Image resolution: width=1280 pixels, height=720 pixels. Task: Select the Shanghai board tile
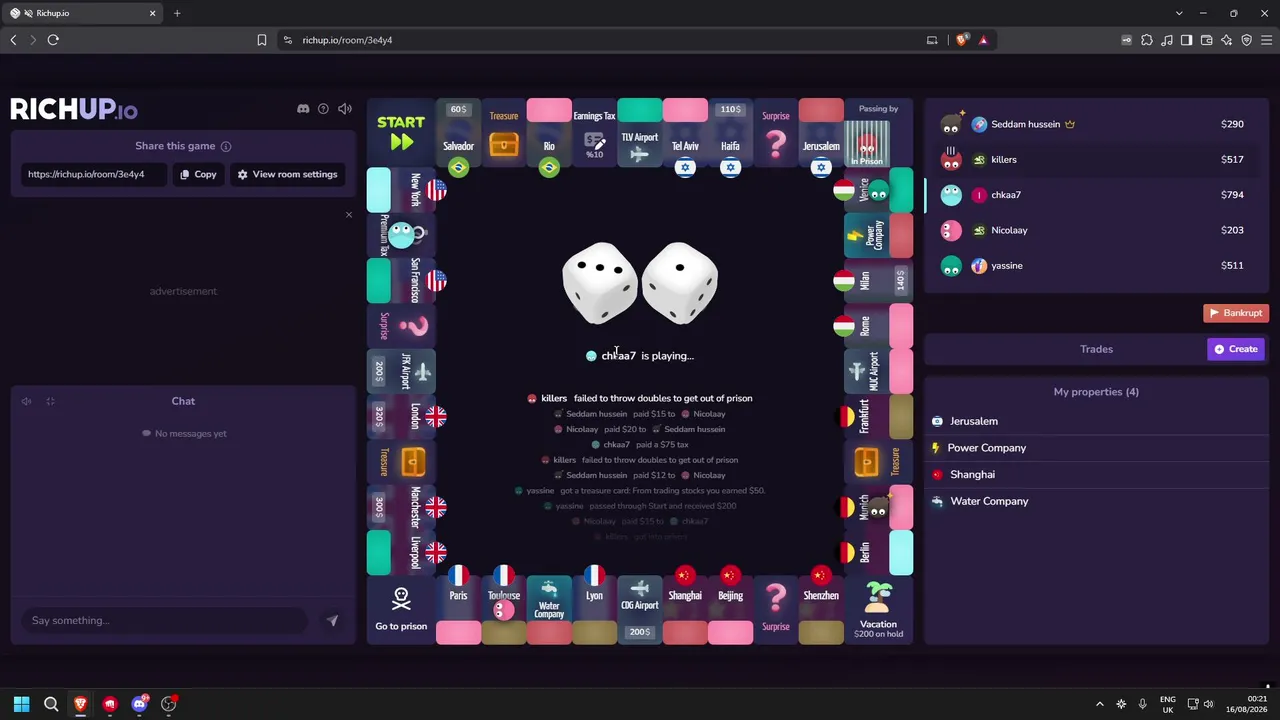(685, 610)
